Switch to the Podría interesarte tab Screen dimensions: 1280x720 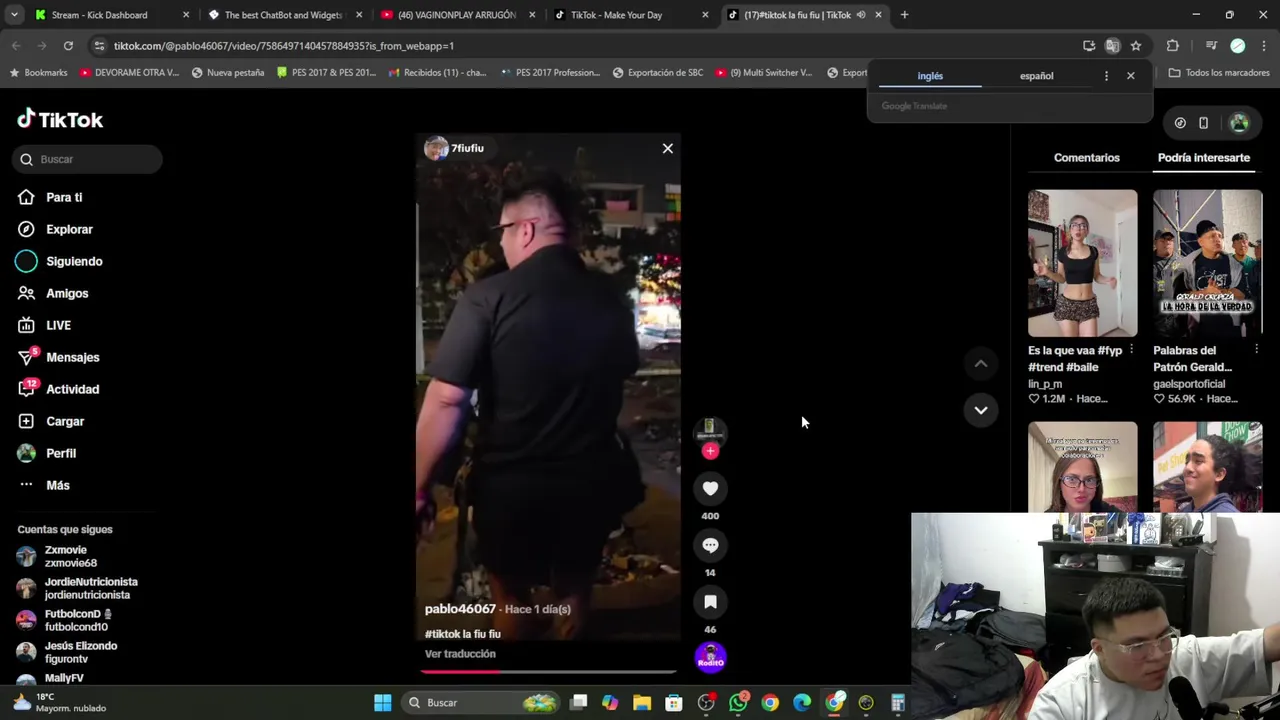[1203, 157]
